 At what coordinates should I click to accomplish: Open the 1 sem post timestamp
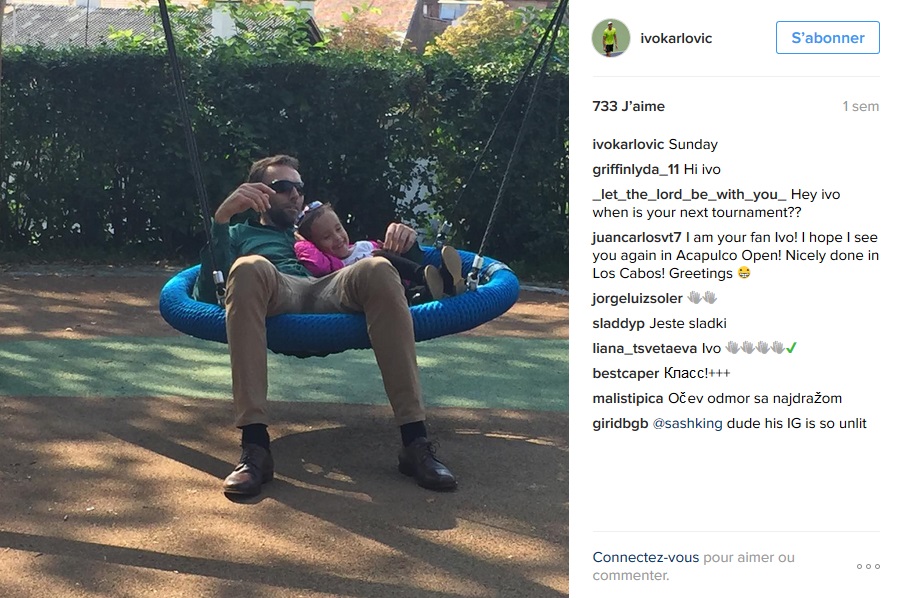point(860,106)
